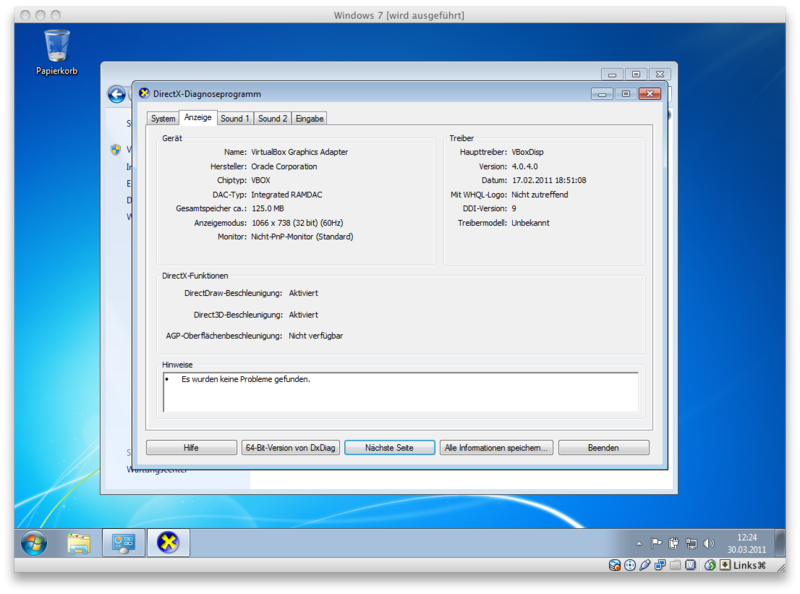This screenshot has height=594, width=800.
Task: Click the VirtualBox hard disk activity icon
Action: pos(615,565)
